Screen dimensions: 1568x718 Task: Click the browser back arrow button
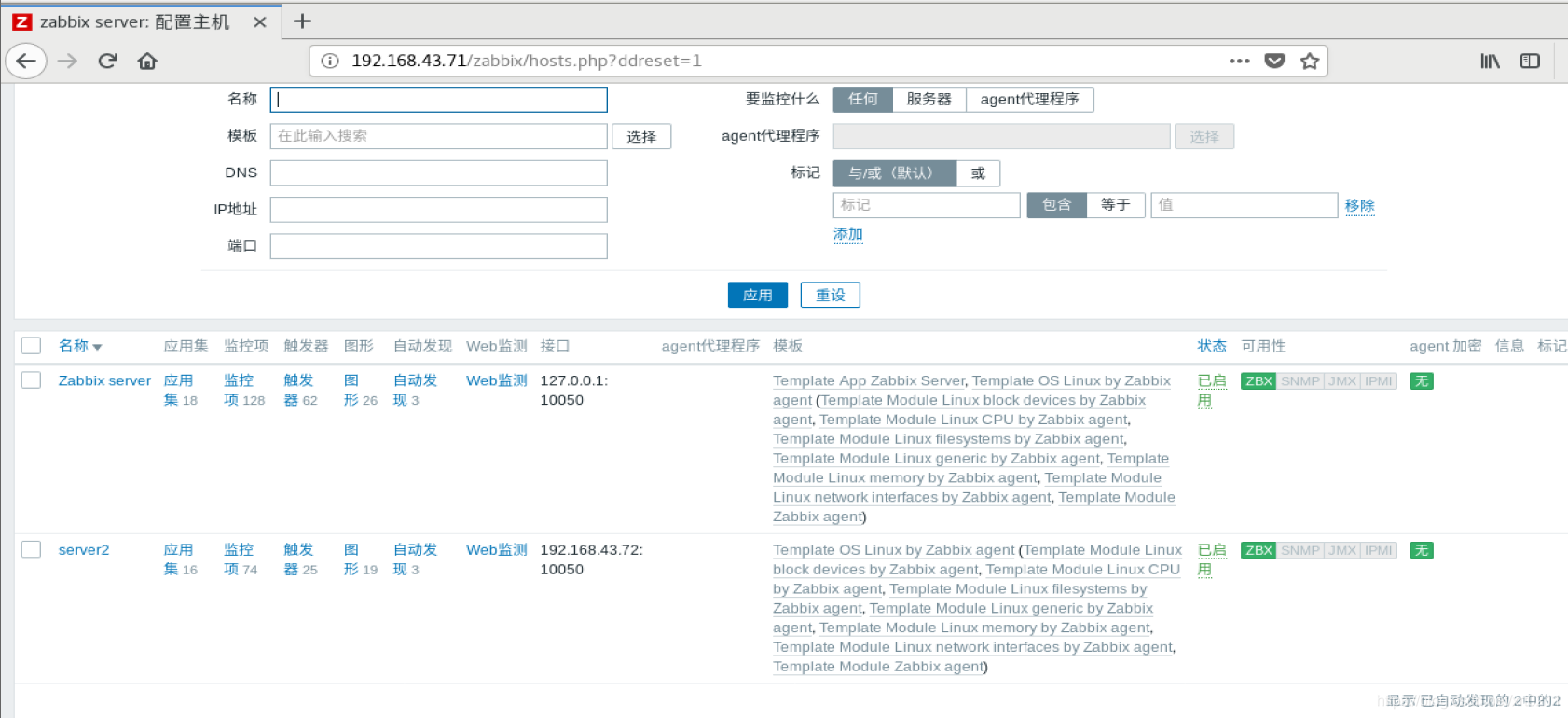tap(26, 62)
